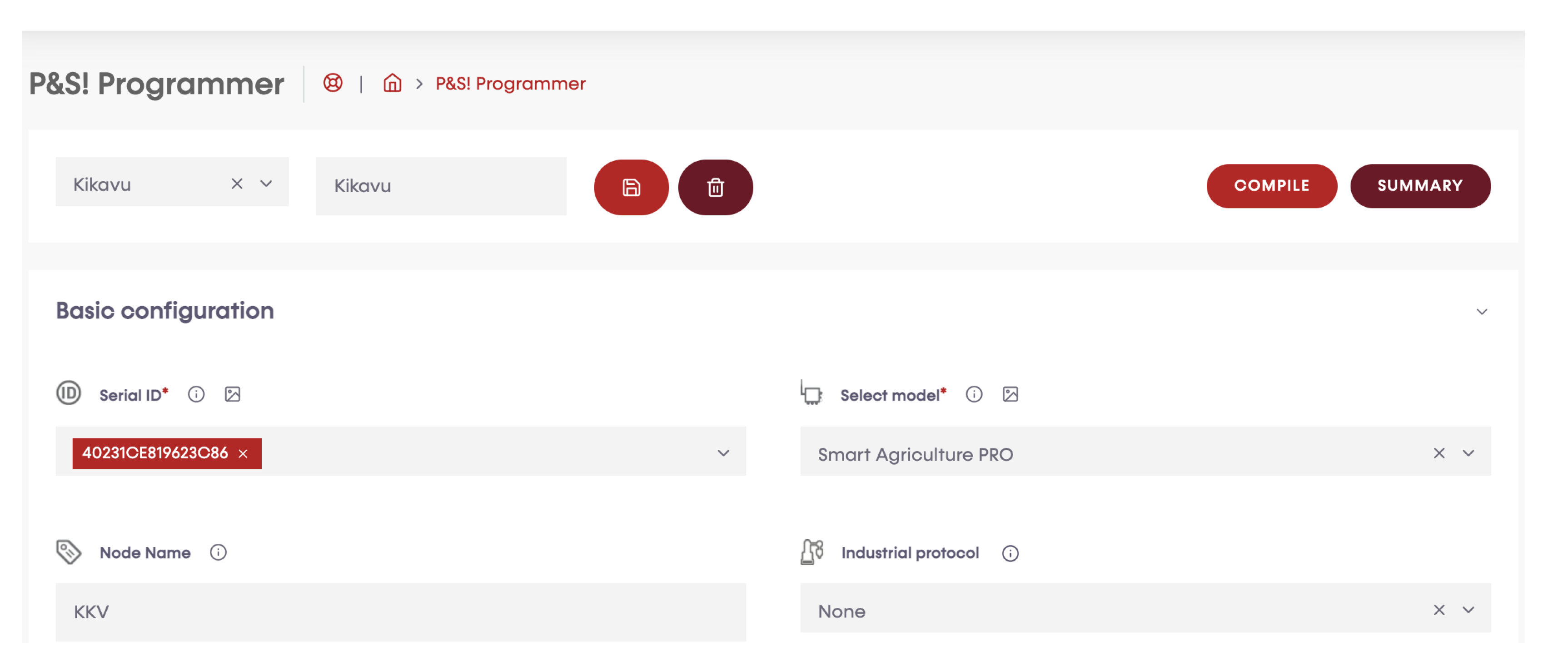Viewport: 1568px width, 666px height.
Task: Expand the Kikavu device selector dropdown
Action: (x=266, y=183)
